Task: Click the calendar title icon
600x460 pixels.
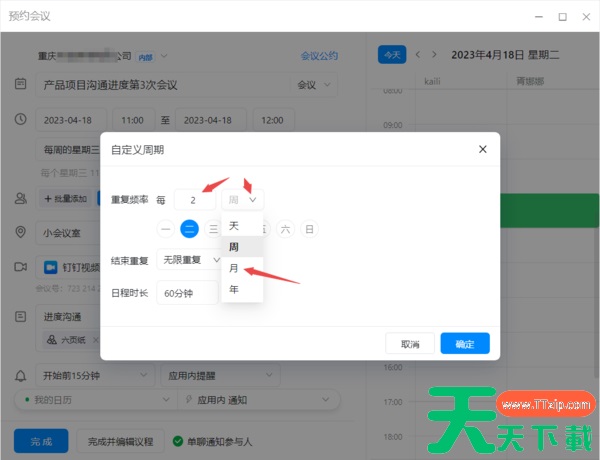Action: (20, 83)
